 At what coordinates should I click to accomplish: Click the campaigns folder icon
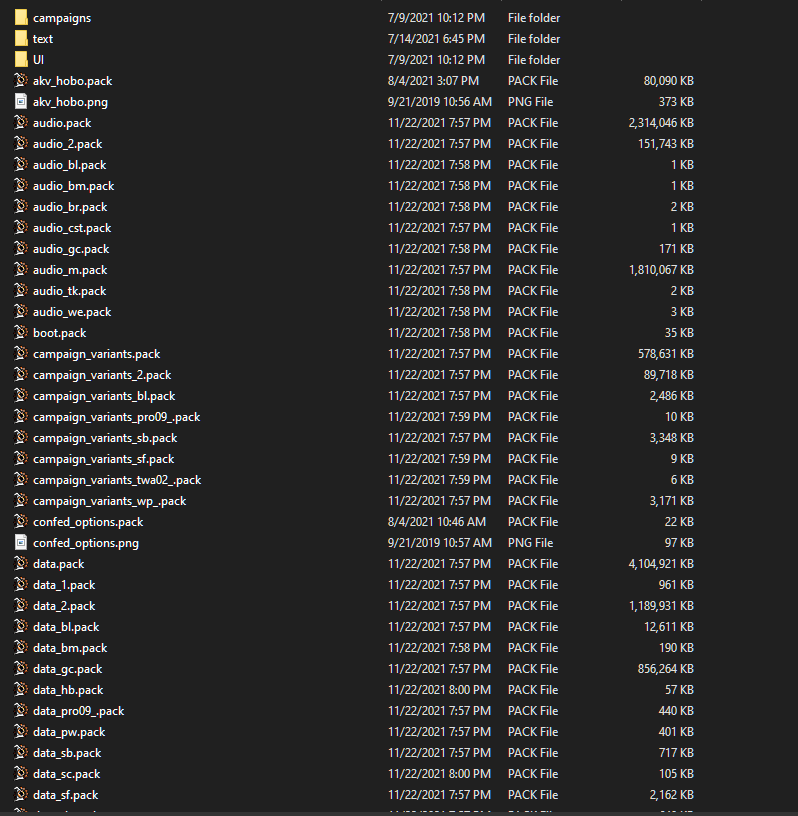[21, 18]
